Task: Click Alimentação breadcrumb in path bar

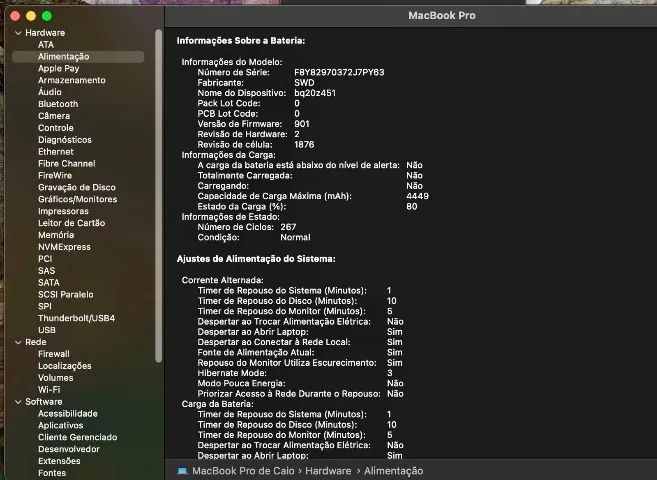Action: 393,471
